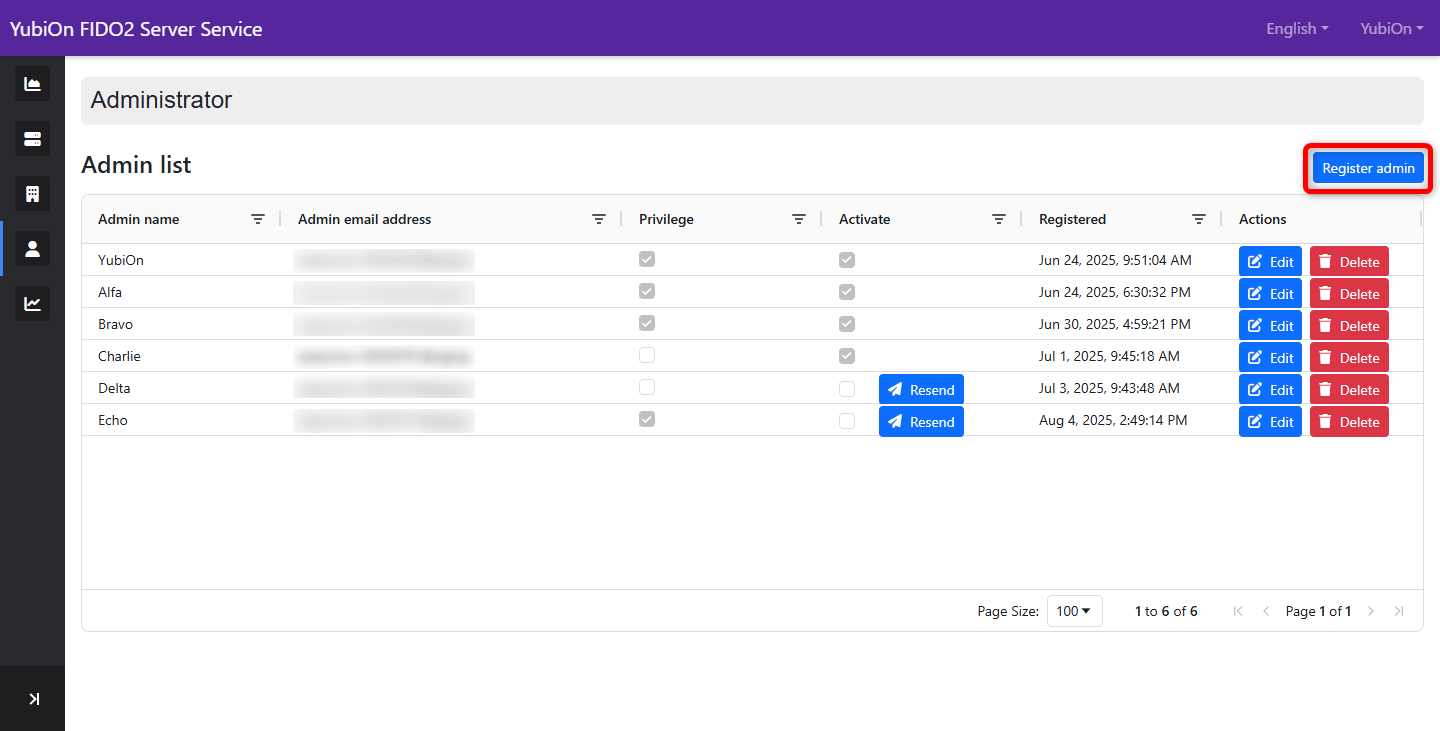Resend the activation email to Delta
The height and width of the screenshot is (731, 1440).
click(x=921, y=390)
